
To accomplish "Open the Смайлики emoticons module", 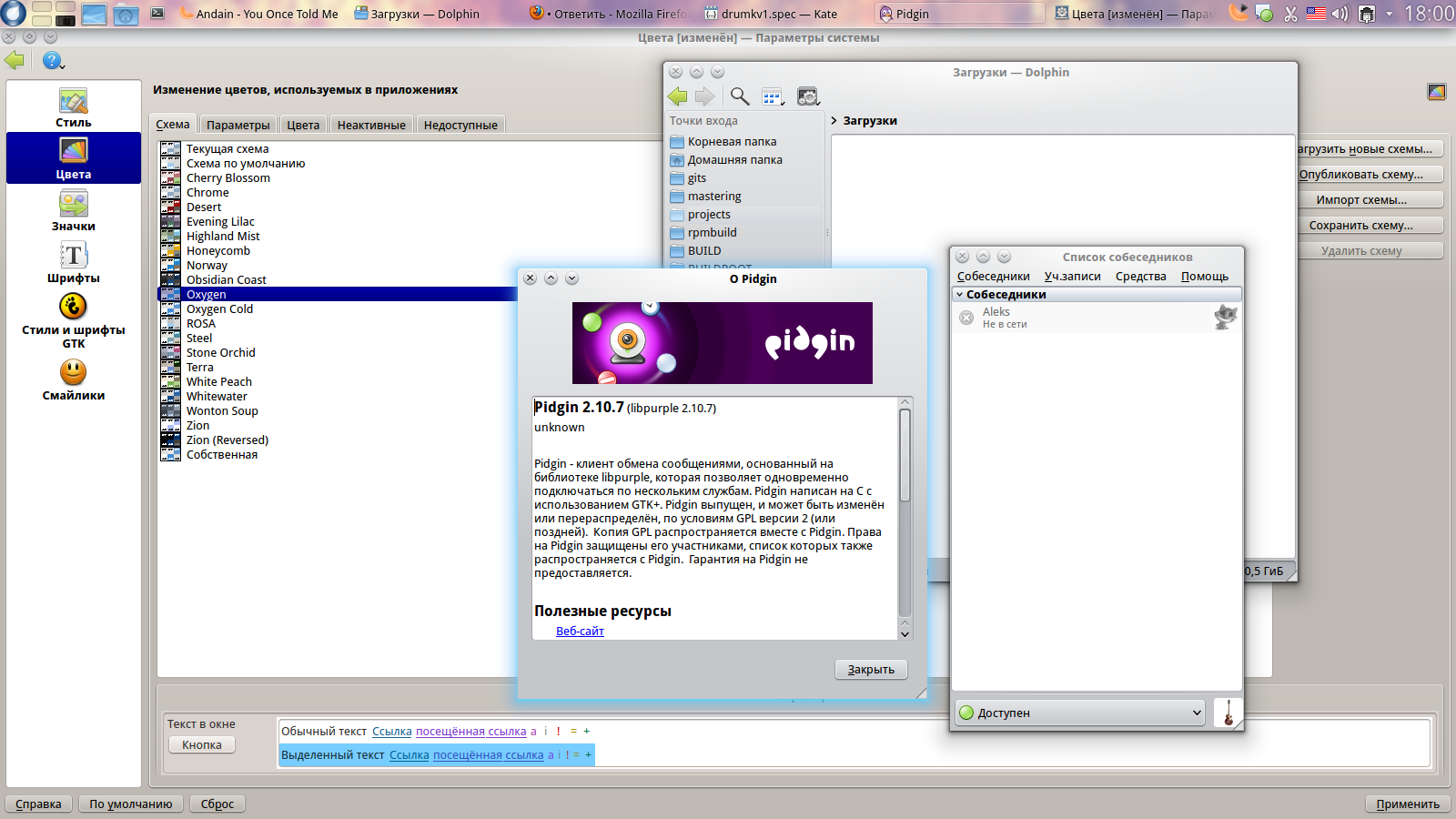I will coord(74,379).
